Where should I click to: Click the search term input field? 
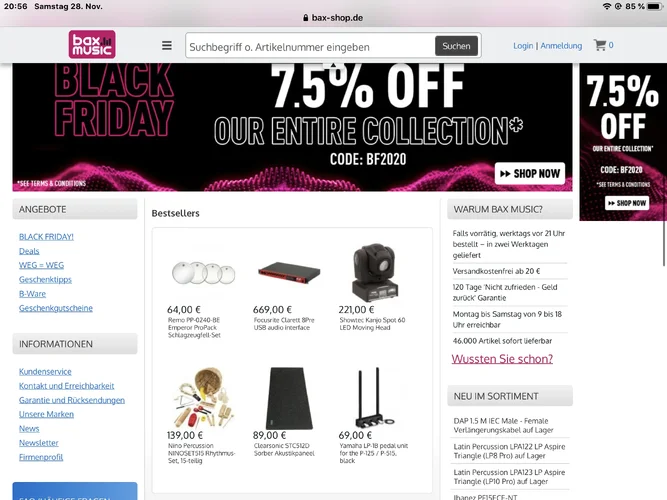coord(310,46)
